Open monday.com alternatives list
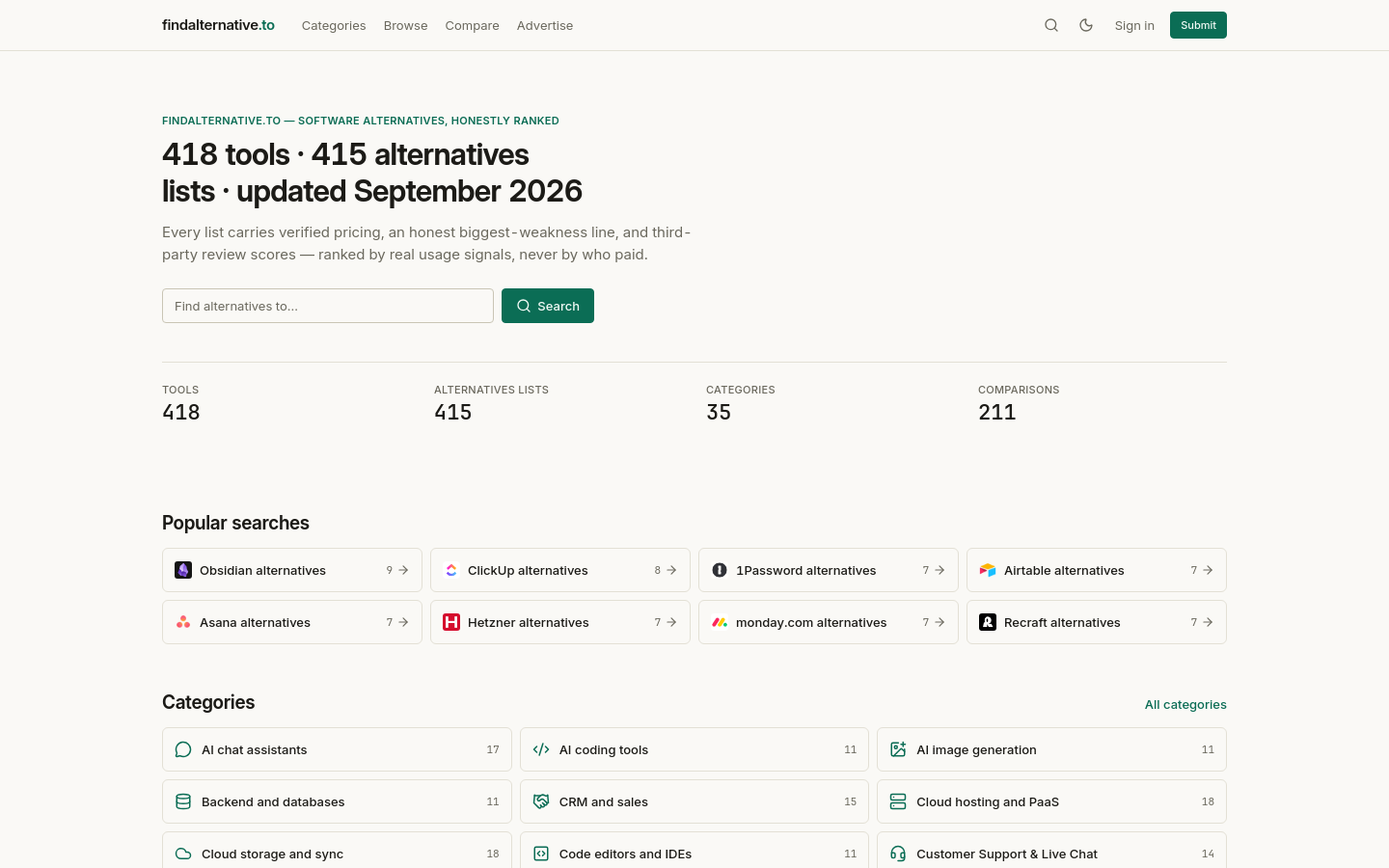1389x868 pixels. (x=829, y=622)
